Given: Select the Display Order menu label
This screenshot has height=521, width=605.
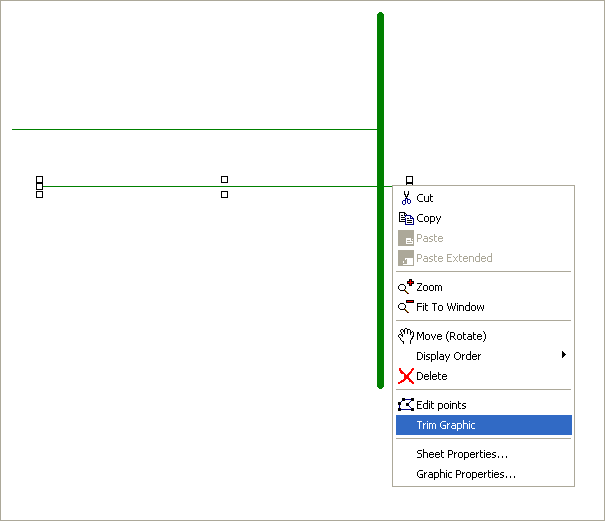Looking at the screenshot, I should pyautogui.click(x=448, y=356).
